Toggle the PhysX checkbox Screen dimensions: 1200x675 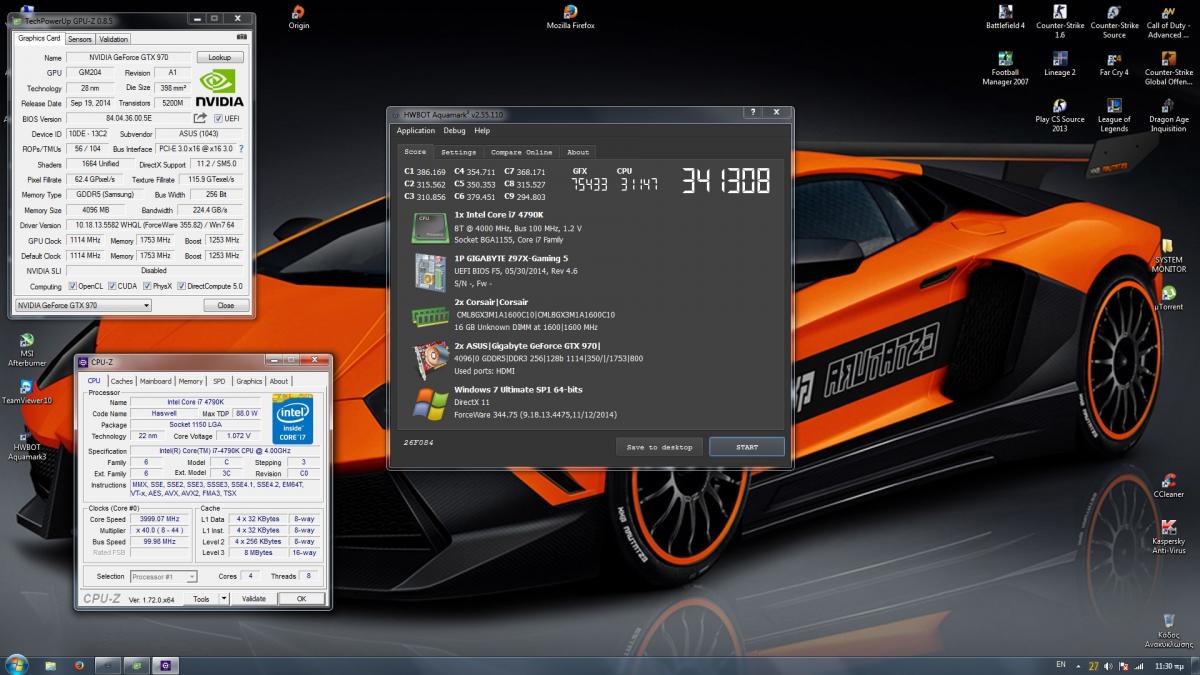[x=148, y=286]
